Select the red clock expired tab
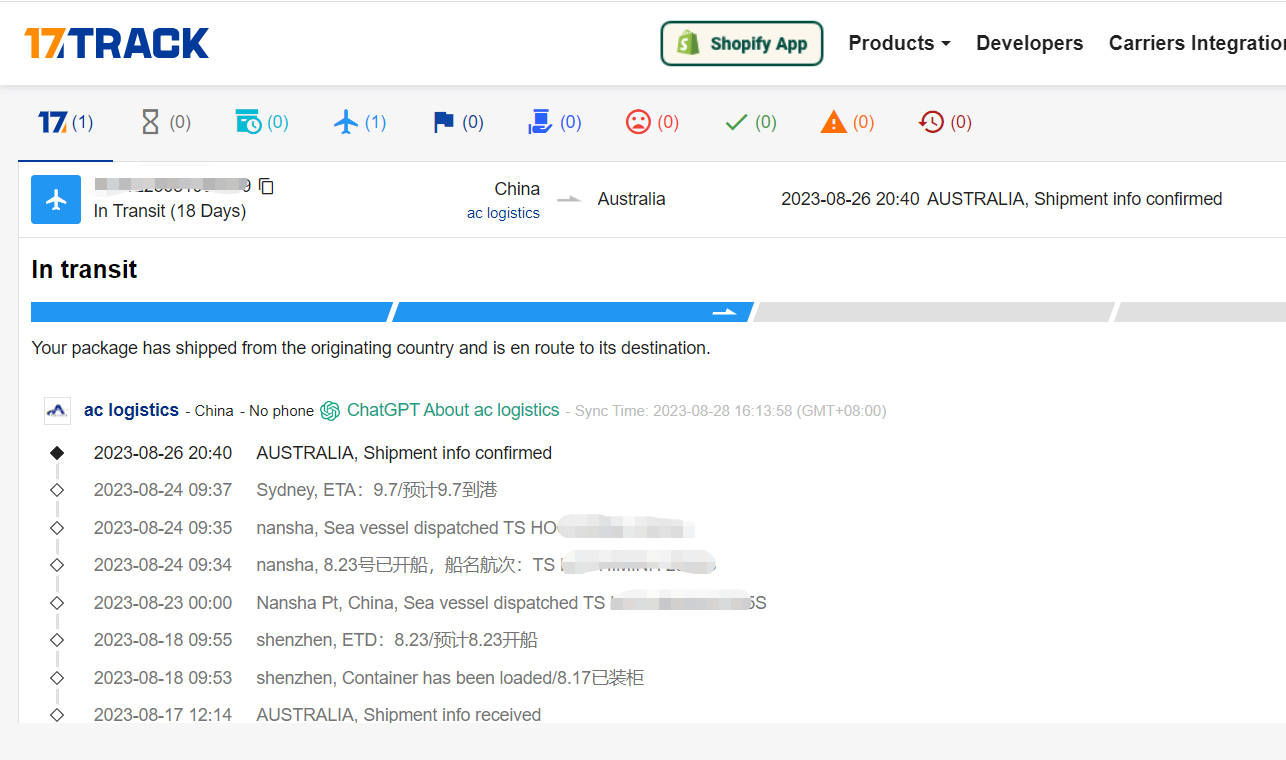Image resolution: width=1286 pixels, height=760 pixels. pos(945,122)
